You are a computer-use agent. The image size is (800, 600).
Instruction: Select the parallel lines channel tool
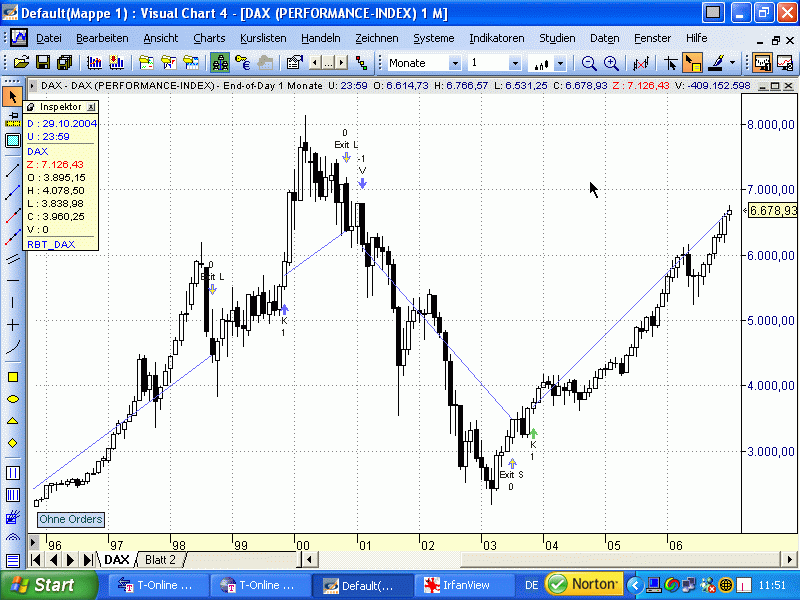(x=13, y=259)
